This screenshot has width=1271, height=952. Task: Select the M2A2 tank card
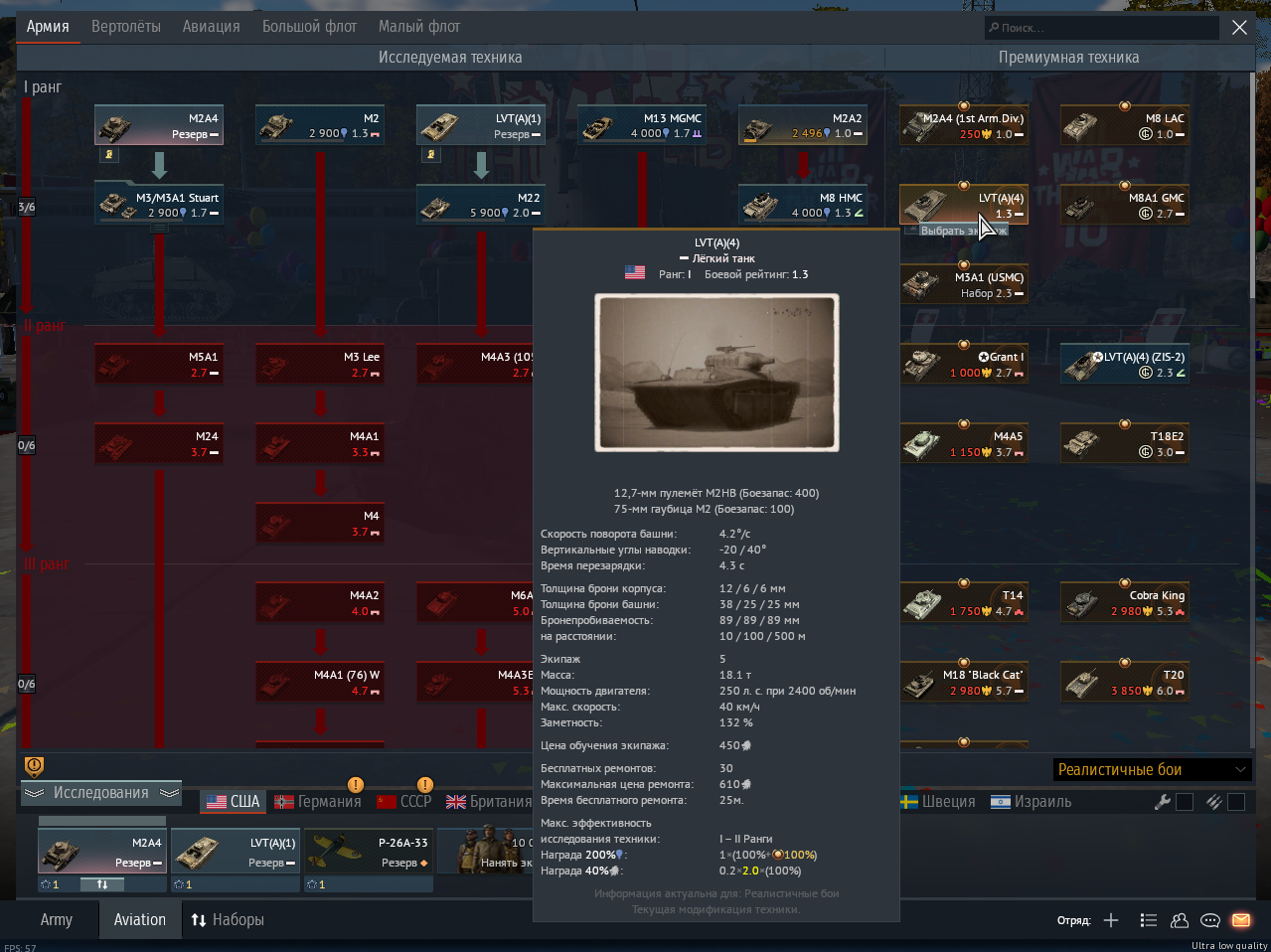(803, 126)
